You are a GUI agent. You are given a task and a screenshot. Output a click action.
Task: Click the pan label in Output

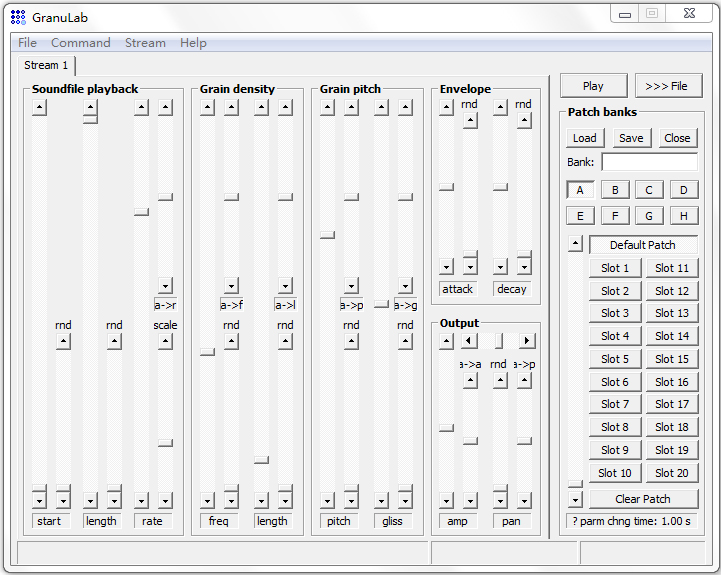[512, 521]
